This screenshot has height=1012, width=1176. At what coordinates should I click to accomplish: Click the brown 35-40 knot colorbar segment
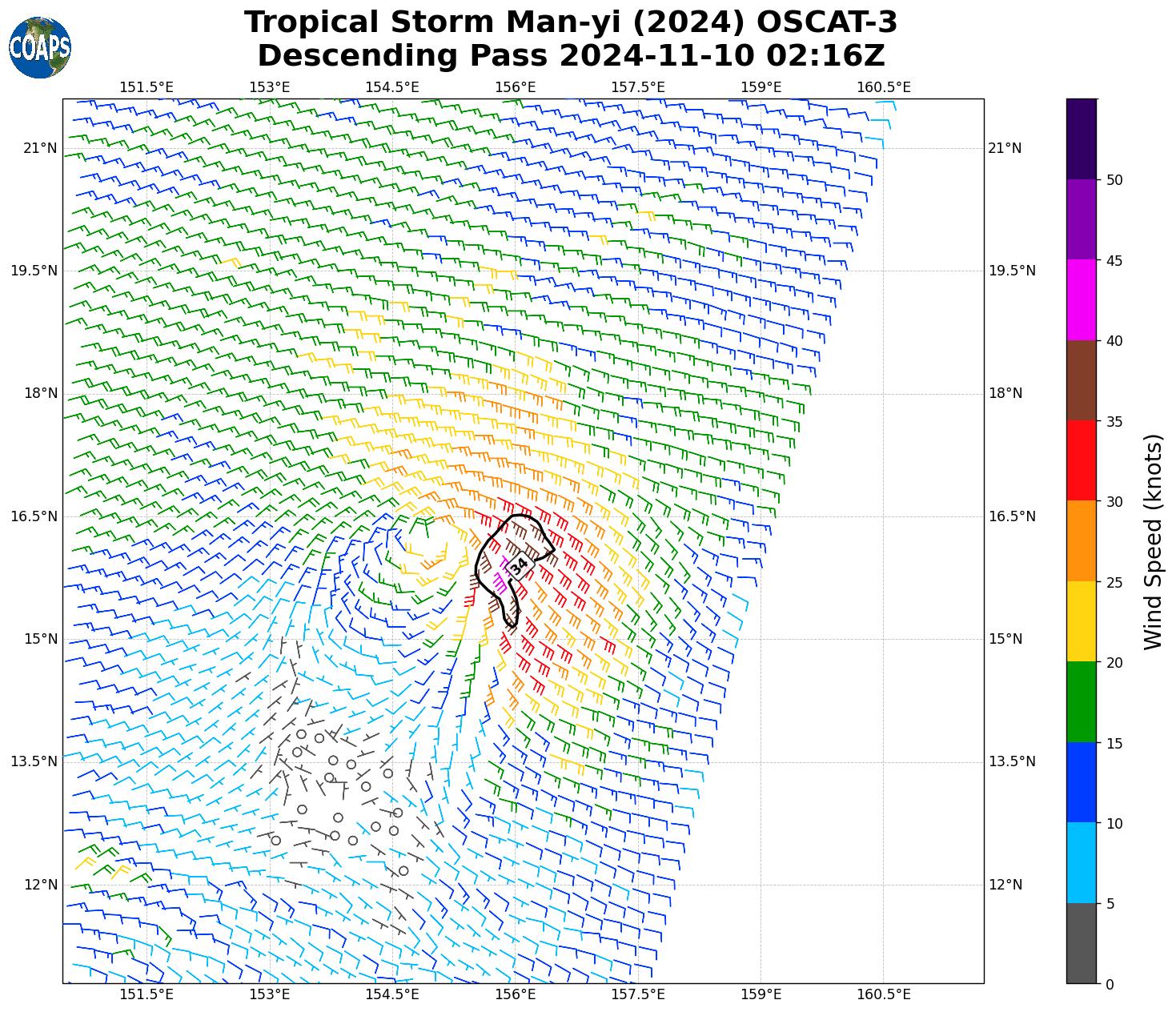[x=1081, y=380]
